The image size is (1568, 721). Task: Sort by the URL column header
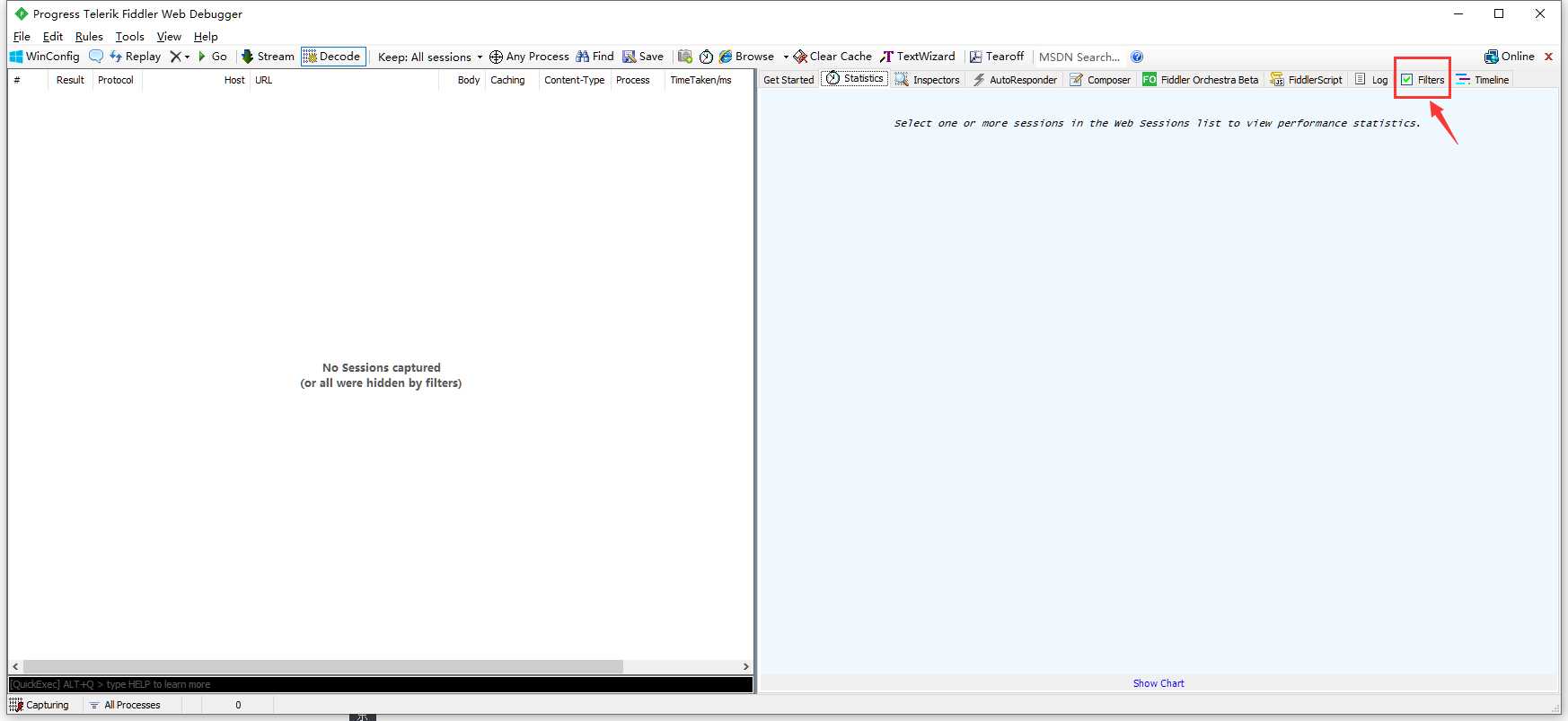(344, 80)
